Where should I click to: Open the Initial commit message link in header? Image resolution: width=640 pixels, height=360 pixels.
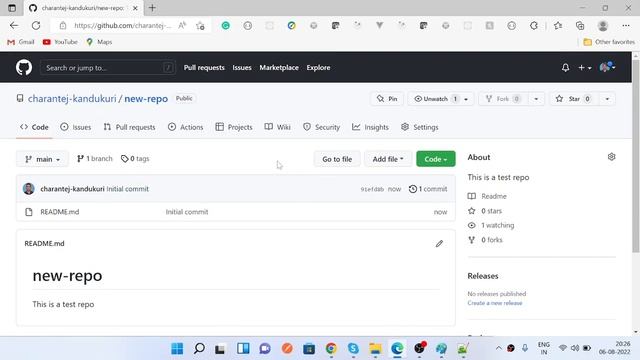[x=127, y=189]
